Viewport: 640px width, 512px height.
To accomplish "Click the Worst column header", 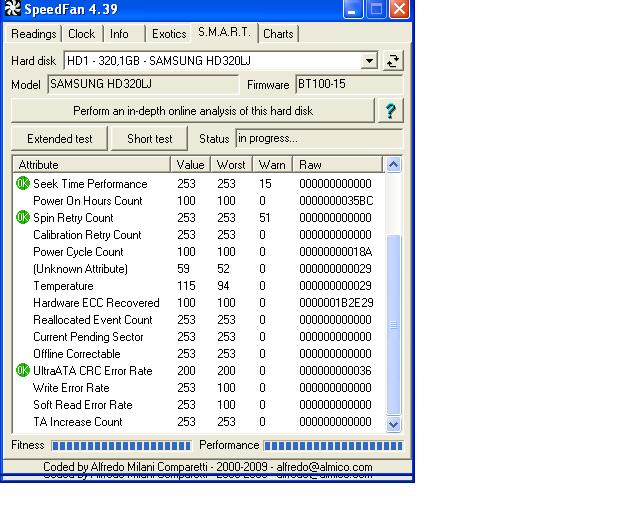I will (x=231, y=165).
